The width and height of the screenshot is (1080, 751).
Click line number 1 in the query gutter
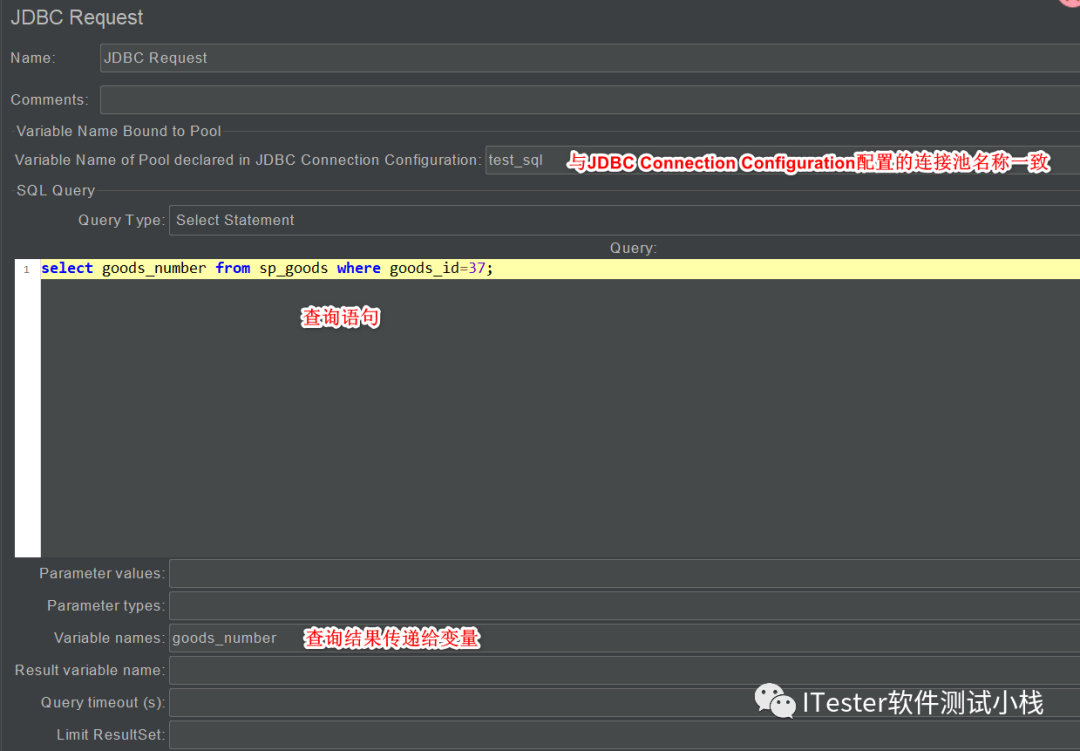[27, 269]
